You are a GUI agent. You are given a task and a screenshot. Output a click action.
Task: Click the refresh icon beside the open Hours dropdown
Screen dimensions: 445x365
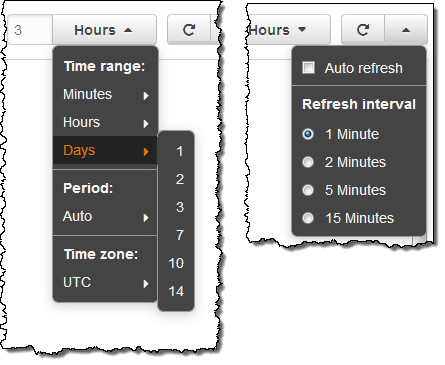[x=189, y=30]
